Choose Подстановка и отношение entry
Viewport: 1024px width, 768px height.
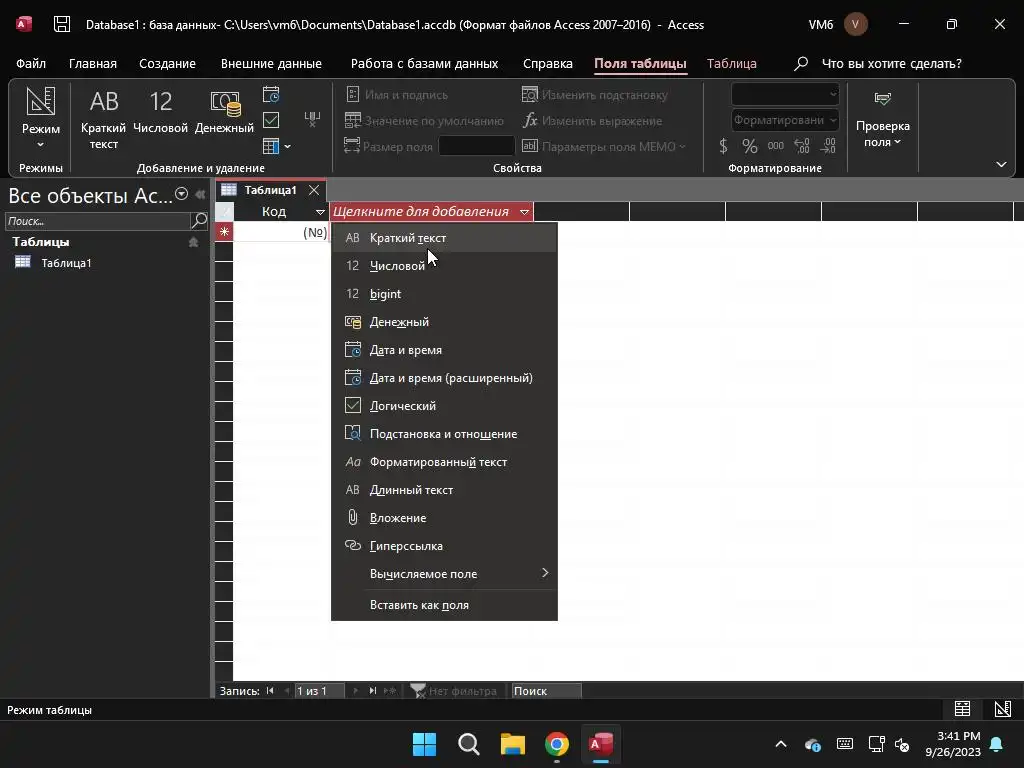click(x=444, y=434)
